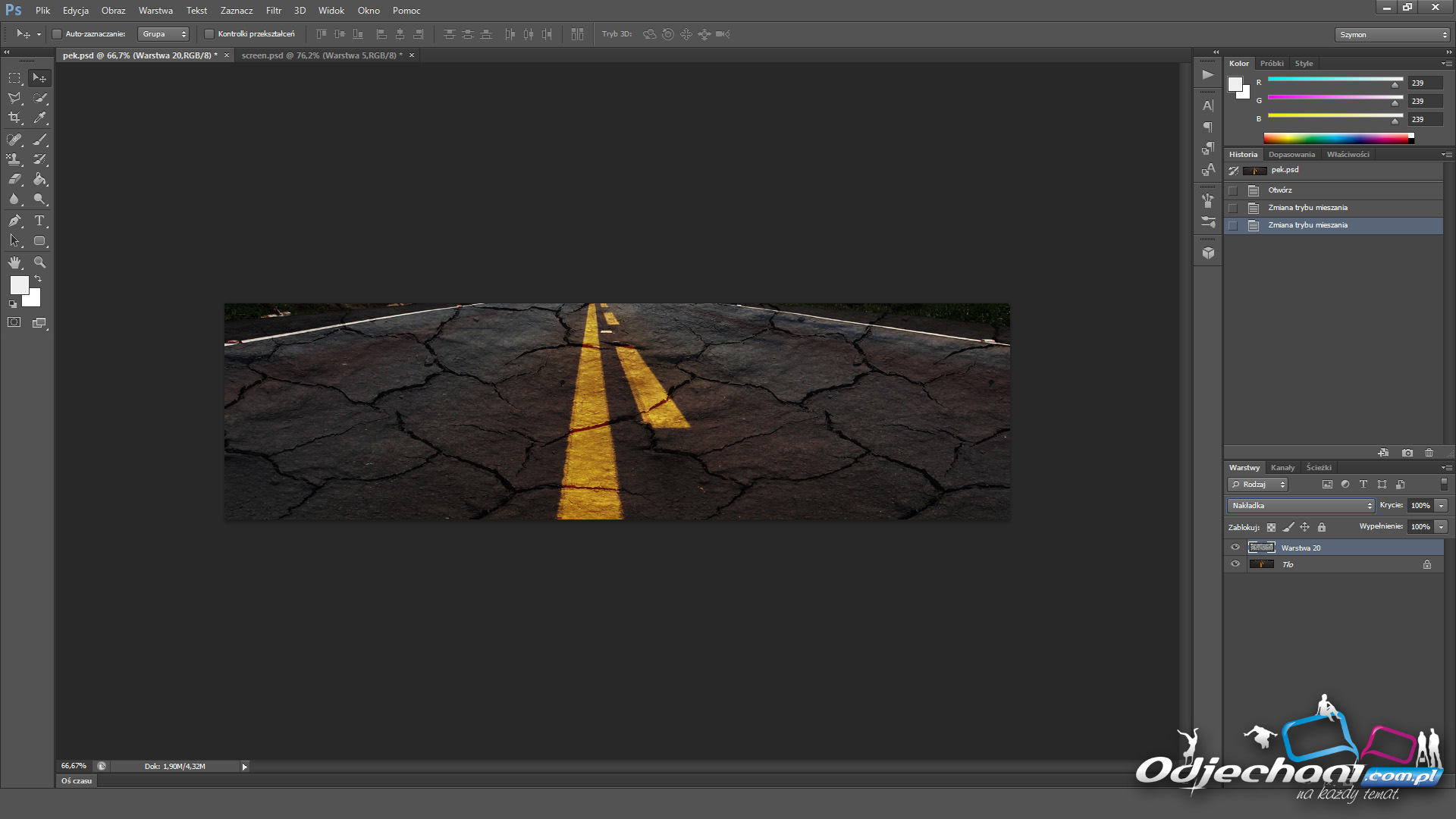Hide the Tło layer
This screenshot has height=819, width=1456.
pyautogui.click(x=1235, y=564)
